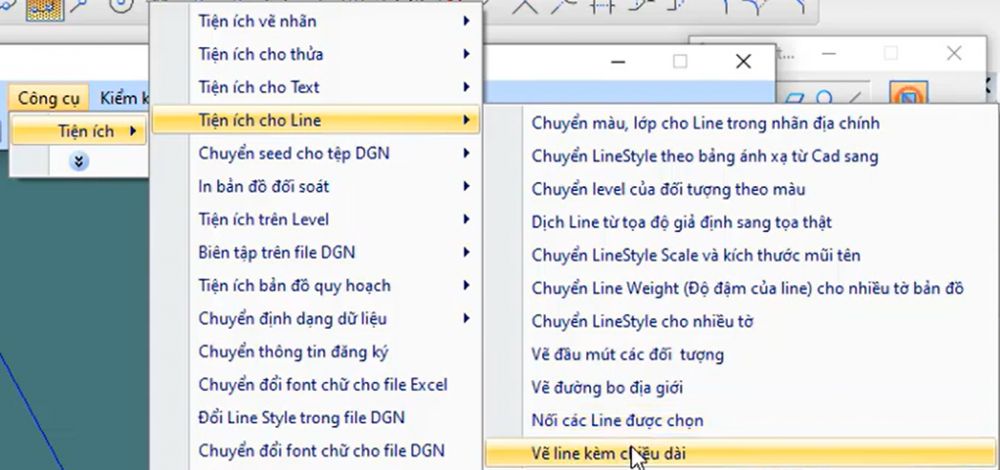This screenshot has height=470, width=1000.
Task: Open Tiện ích bản đồ quy hoạch submenu
Action: [x=316, y=286]
